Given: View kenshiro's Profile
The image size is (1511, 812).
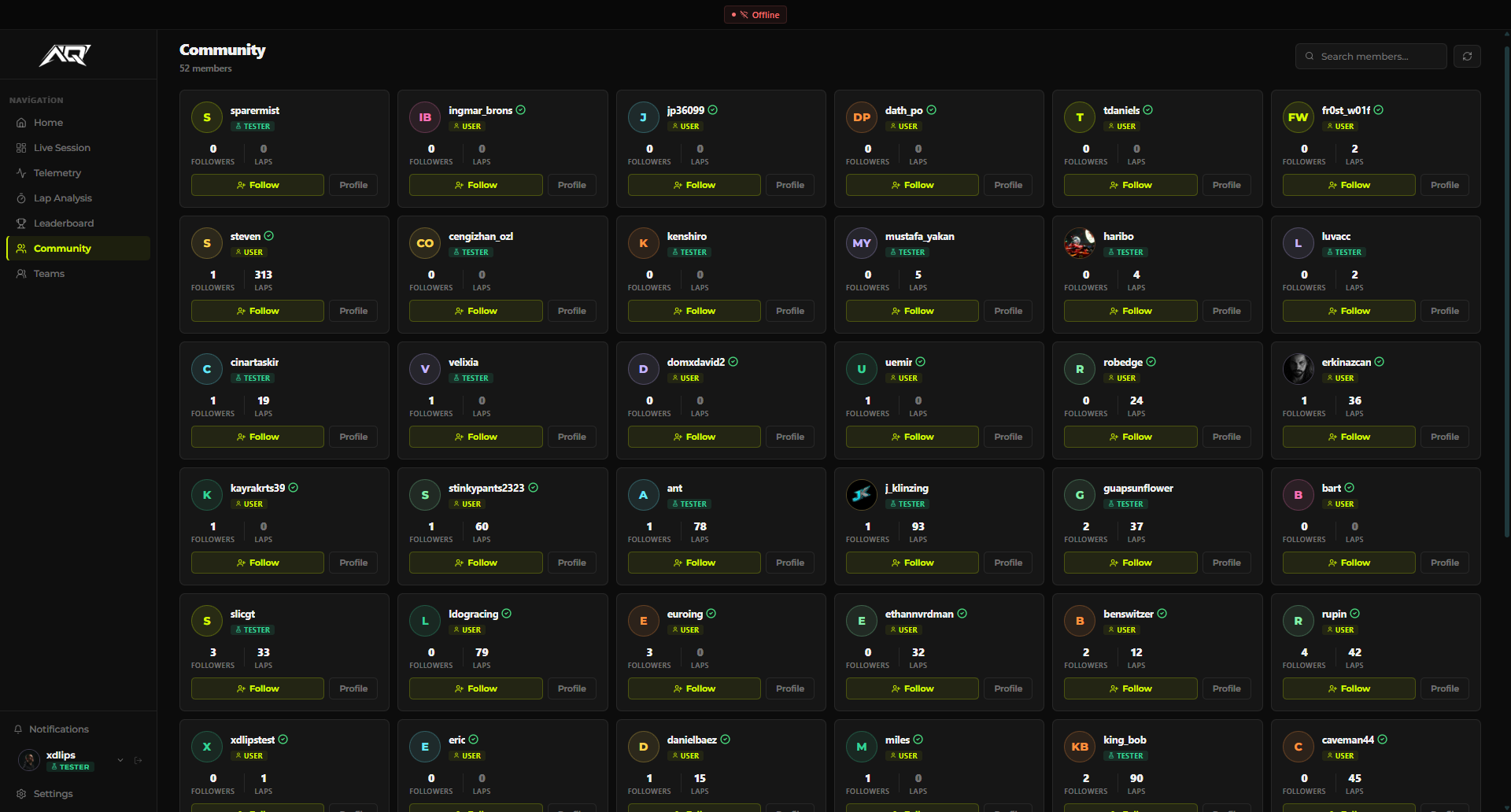Looking at the screenshot, I should tap(790, 311).
